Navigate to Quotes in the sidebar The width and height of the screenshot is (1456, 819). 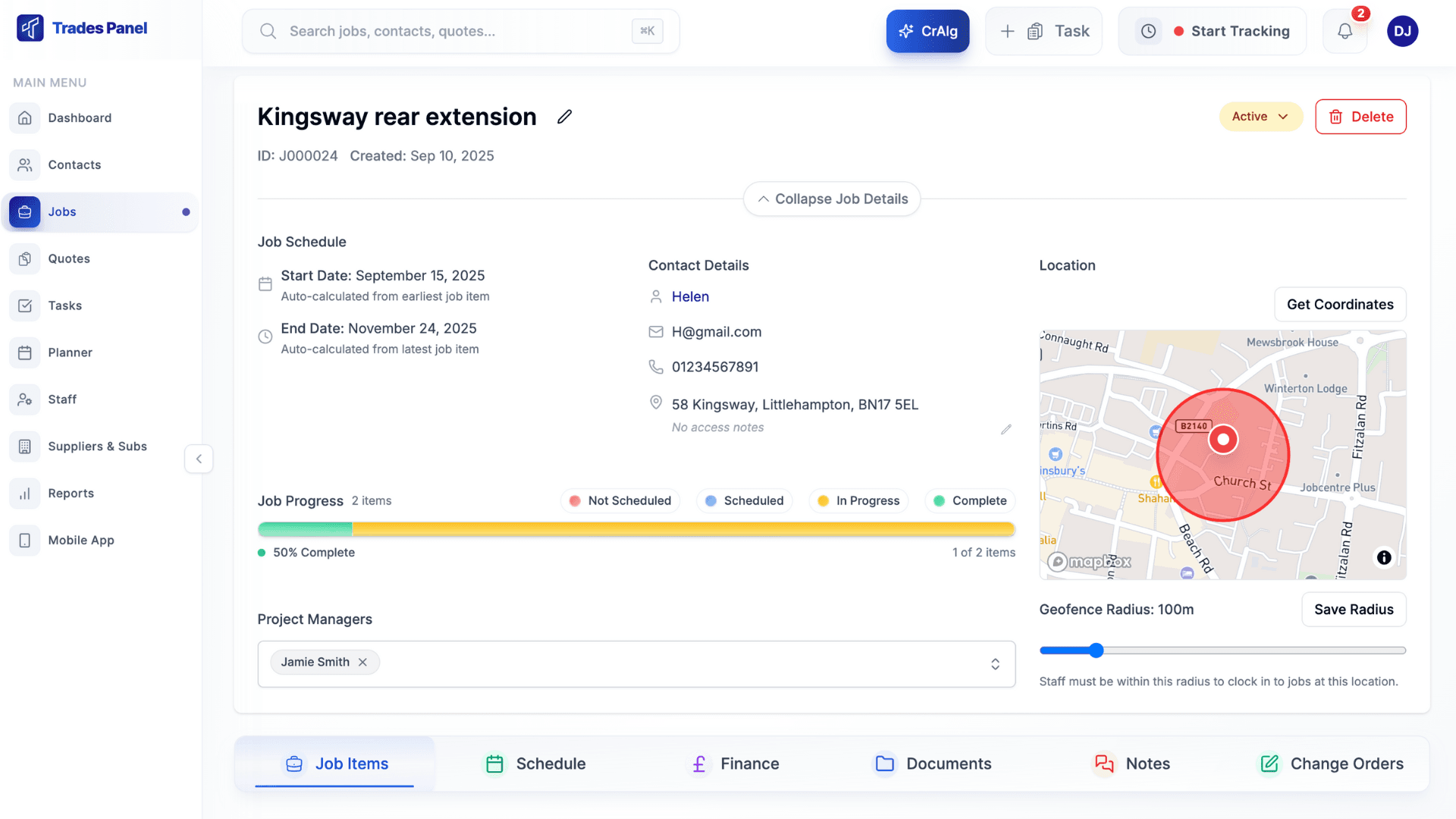point(70,259)
